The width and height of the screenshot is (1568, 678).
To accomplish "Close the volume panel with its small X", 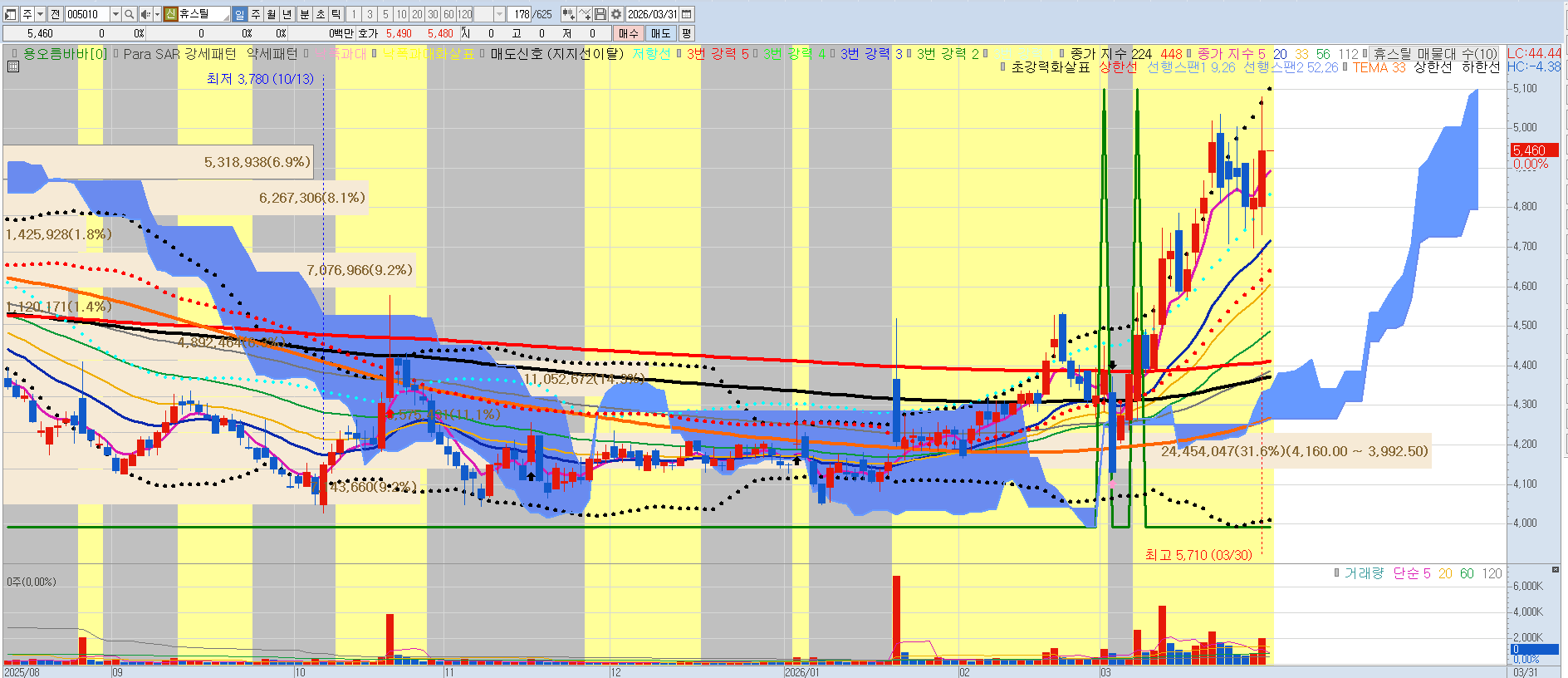I will tap(1556, 569).
